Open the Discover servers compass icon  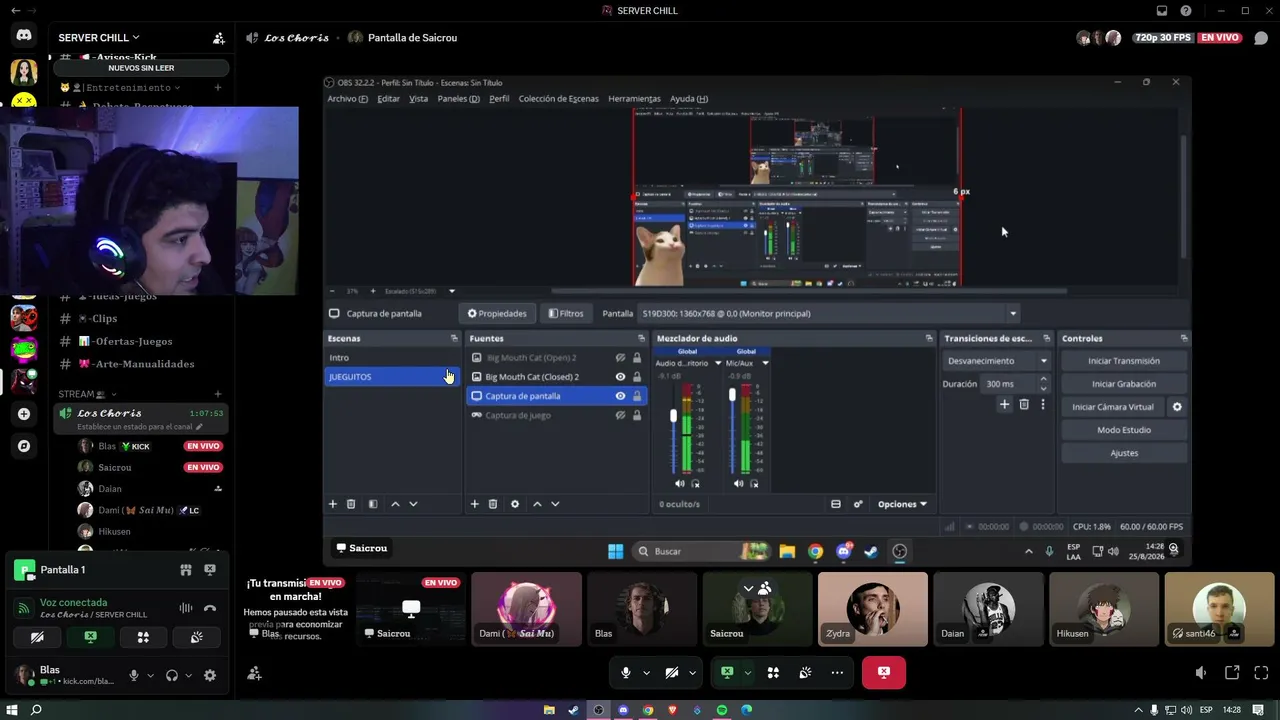(24, 446)
